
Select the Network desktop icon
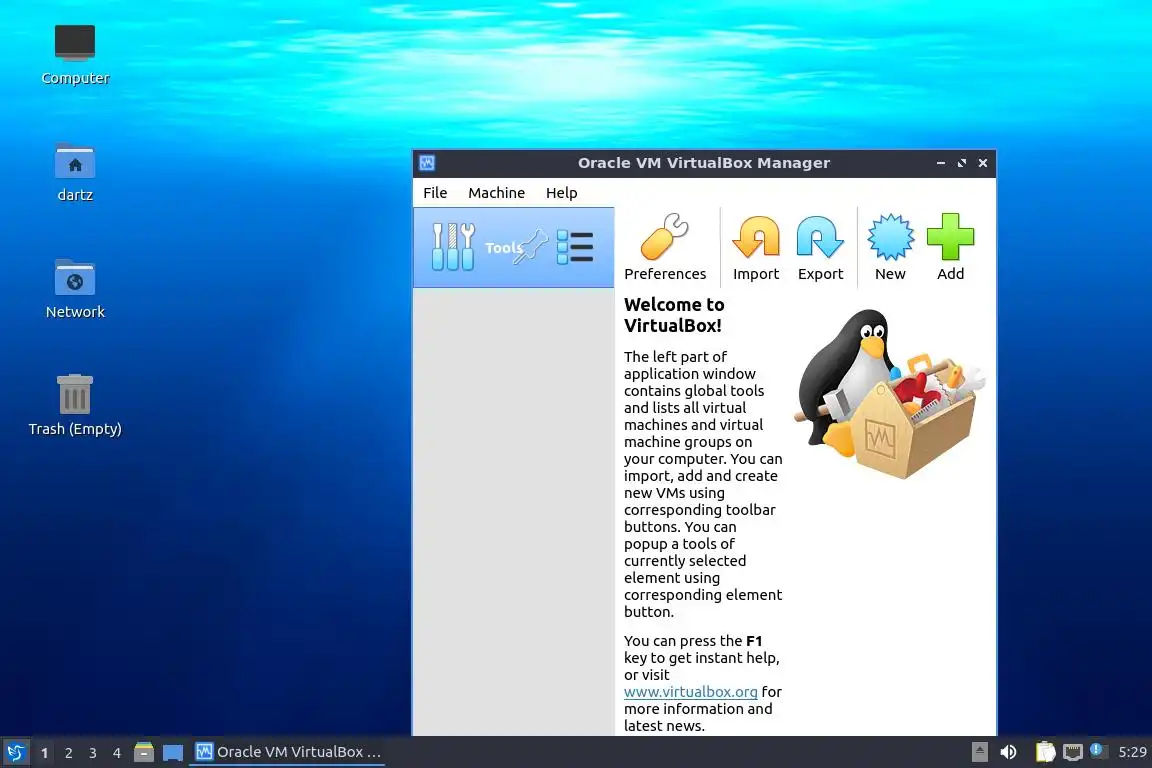(x=75, y=289)
